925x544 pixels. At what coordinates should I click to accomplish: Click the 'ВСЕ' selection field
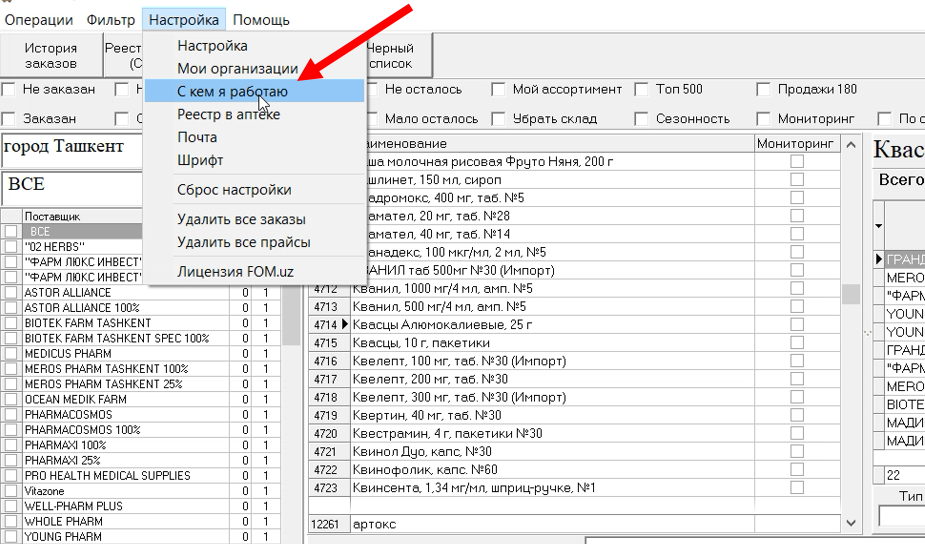pos(72,188)
